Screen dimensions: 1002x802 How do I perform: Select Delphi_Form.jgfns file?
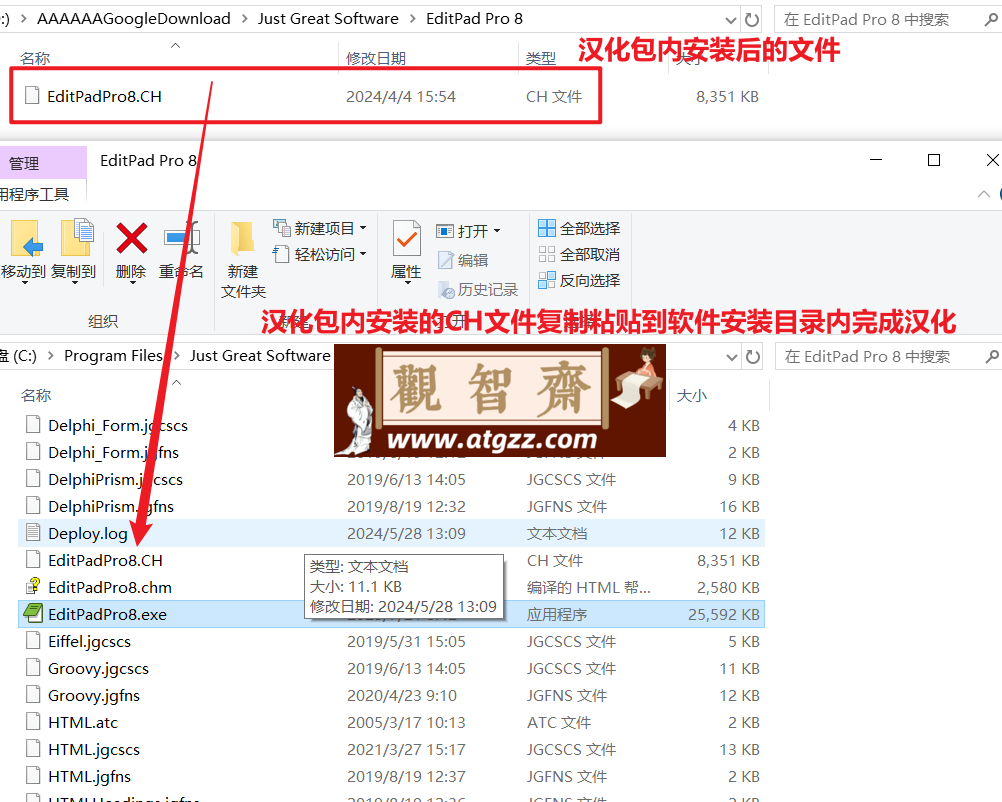click(x=113, y=452)
